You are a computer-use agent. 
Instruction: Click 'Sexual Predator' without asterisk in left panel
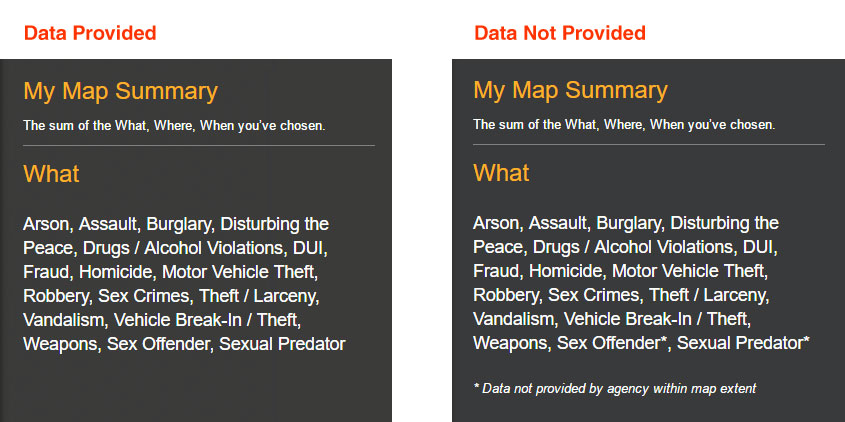tap(282, 344)
